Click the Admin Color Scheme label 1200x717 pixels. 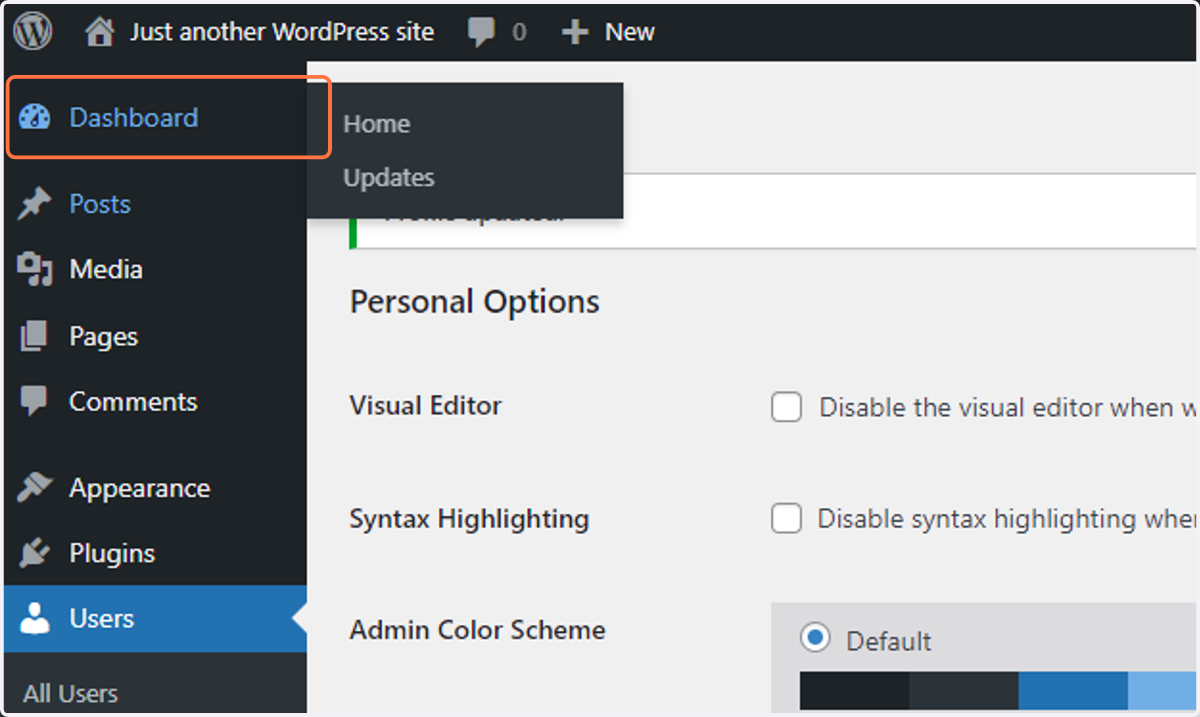477,630
